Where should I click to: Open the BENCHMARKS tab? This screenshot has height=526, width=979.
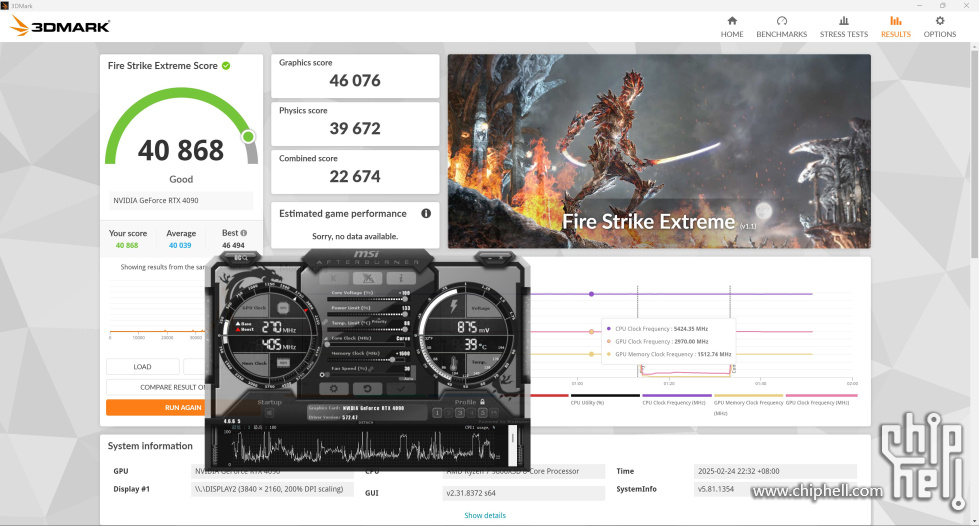point(782,27)
